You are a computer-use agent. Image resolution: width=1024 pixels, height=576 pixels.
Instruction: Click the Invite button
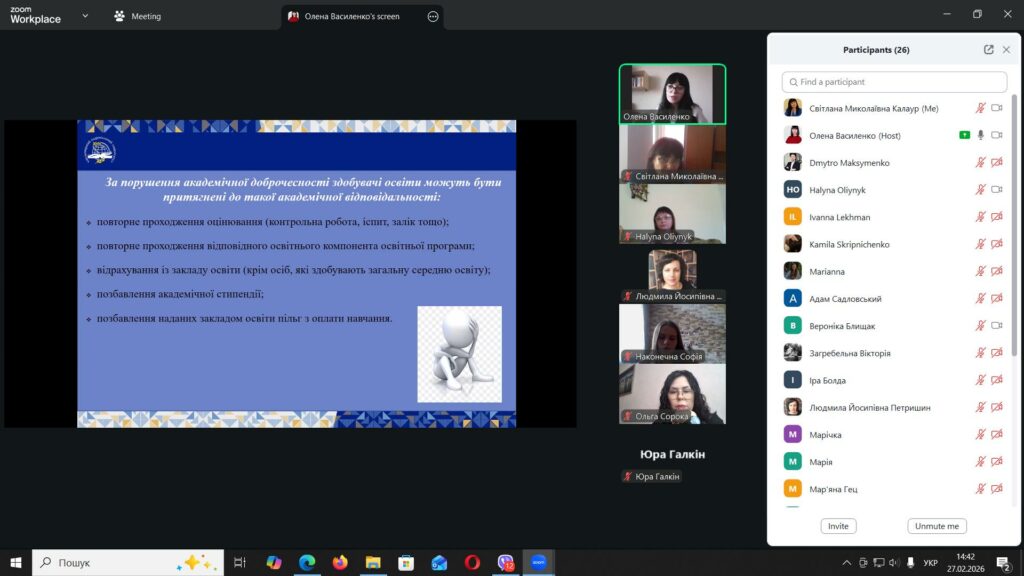tap(838, 526)
